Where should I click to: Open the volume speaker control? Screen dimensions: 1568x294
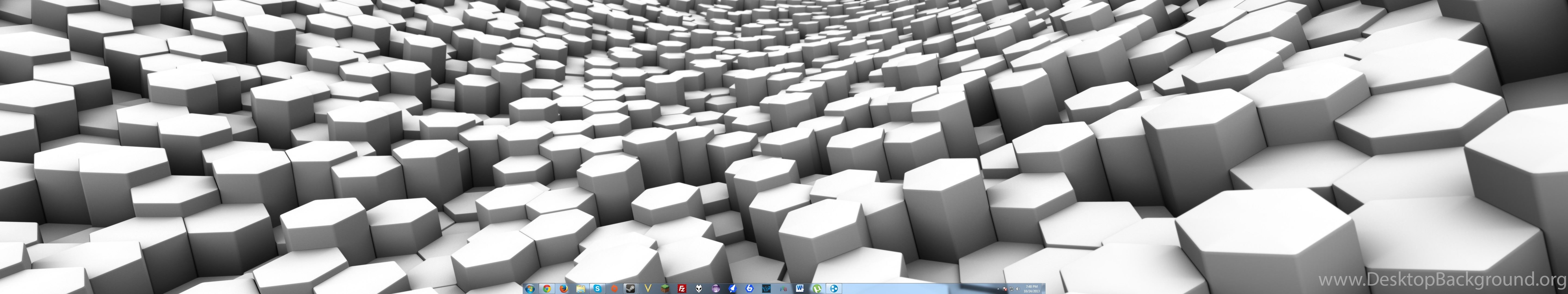[1018, 289]
